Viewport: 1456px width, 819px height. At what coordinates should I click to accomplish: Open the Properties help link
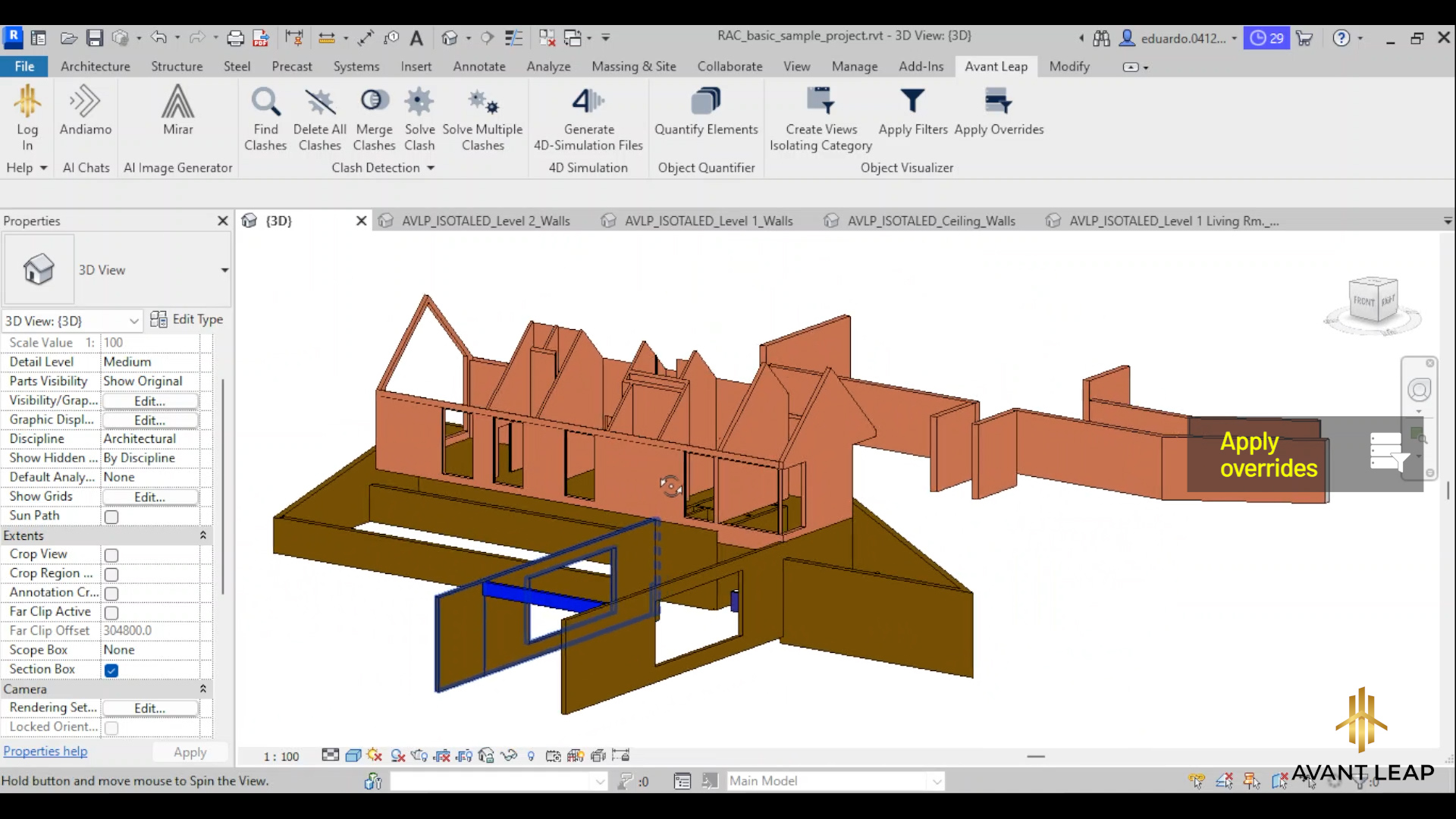point(45,751)
